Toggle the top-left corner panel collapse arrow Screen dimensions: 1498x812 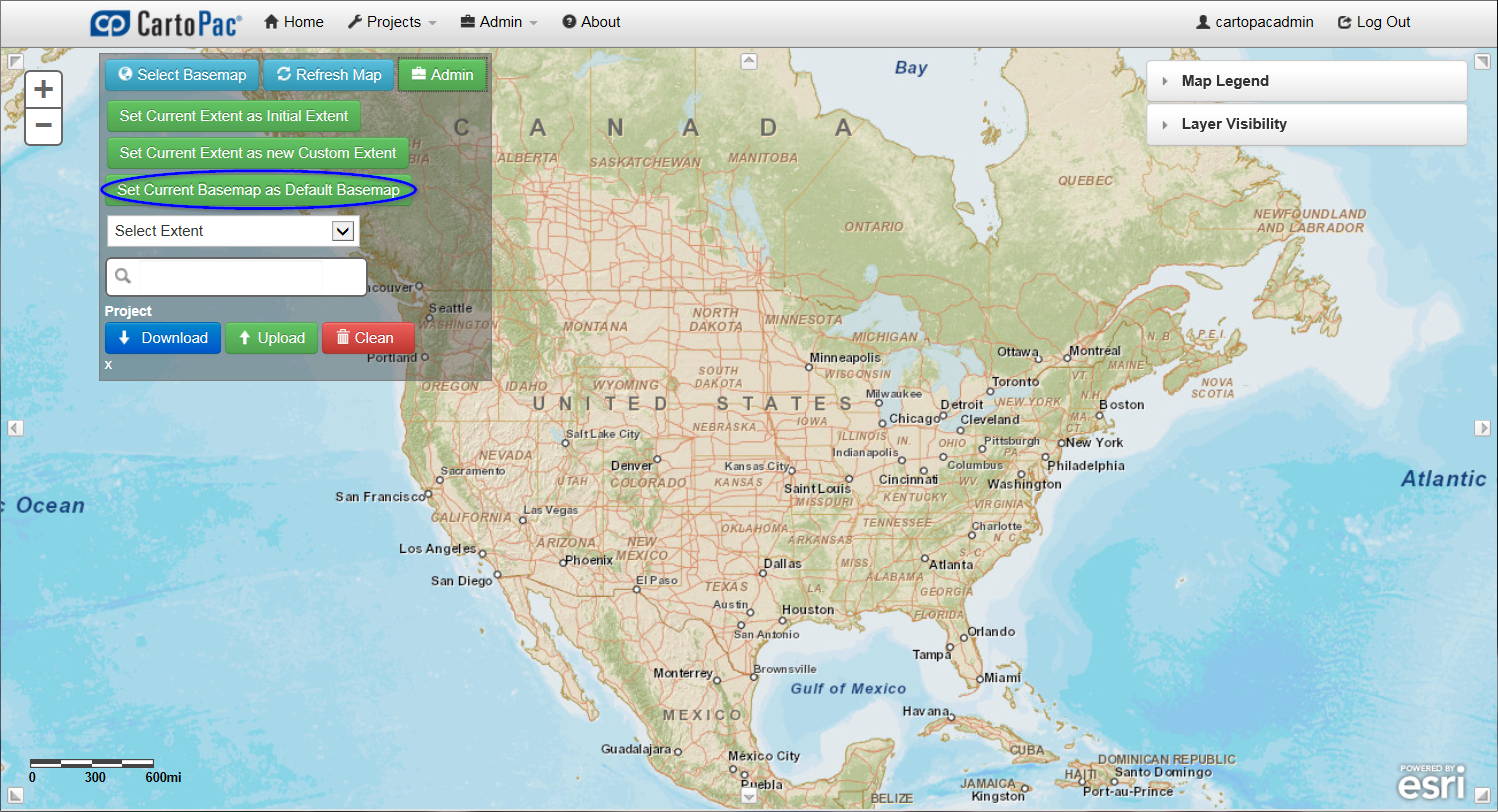[15, 62]
